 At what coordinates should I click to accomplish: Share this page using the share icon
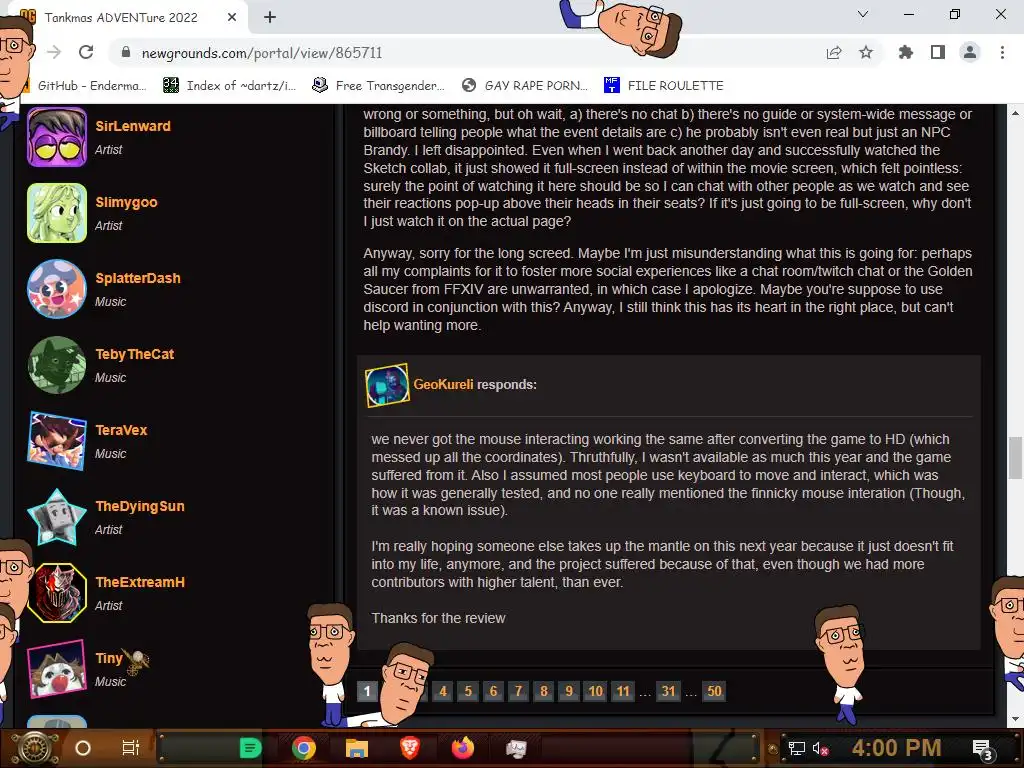coord(834,53)
